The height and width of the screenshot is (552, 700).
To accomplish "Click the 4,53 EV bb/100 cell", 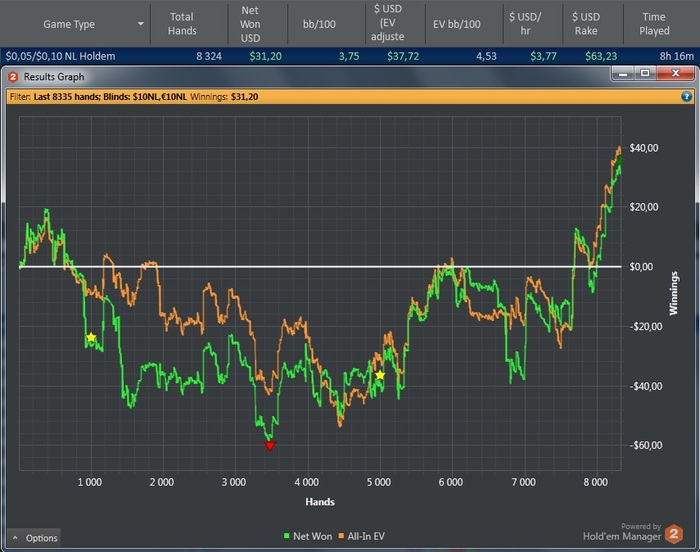I will [x=486, y=56].
